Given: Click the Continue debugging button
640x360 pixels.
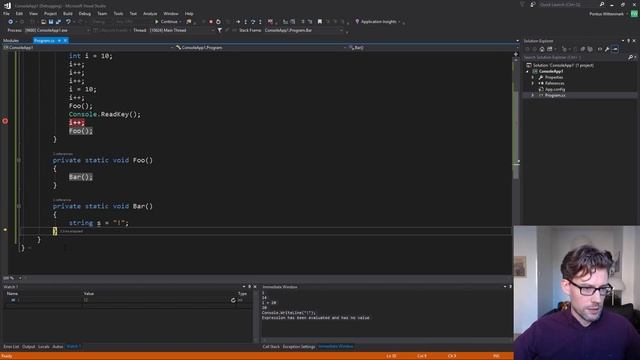Looking at the screenshot, I should (x=166, y=22).
